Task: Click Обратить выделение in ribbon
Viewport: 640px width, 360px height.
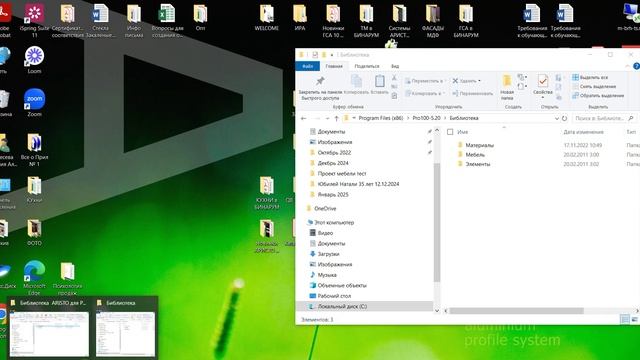Action: (598, 96)
